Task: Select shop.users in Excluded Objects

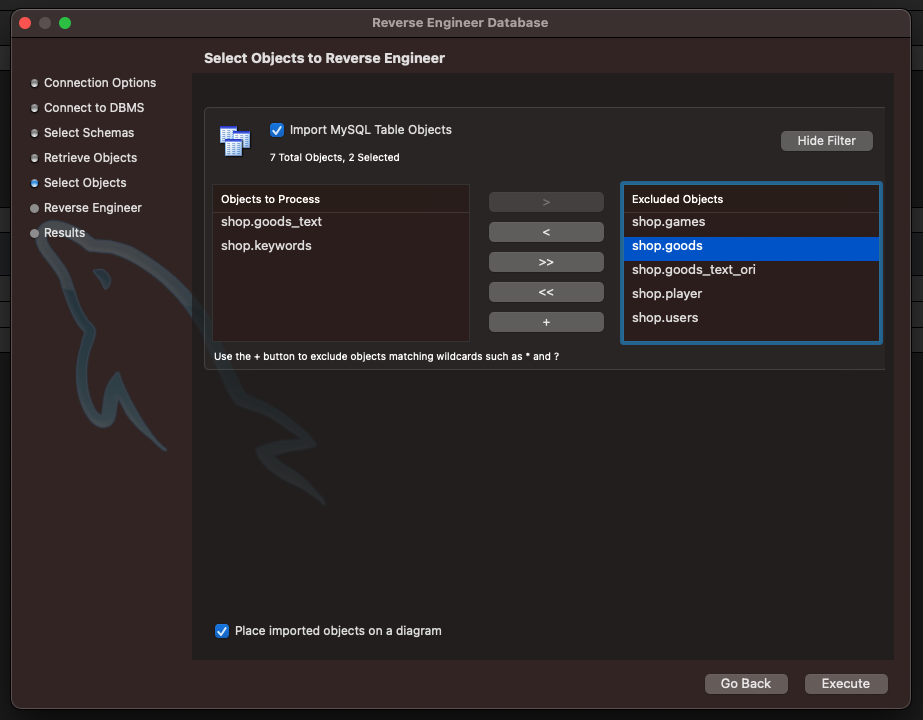Action: click(x=751, y=318)
